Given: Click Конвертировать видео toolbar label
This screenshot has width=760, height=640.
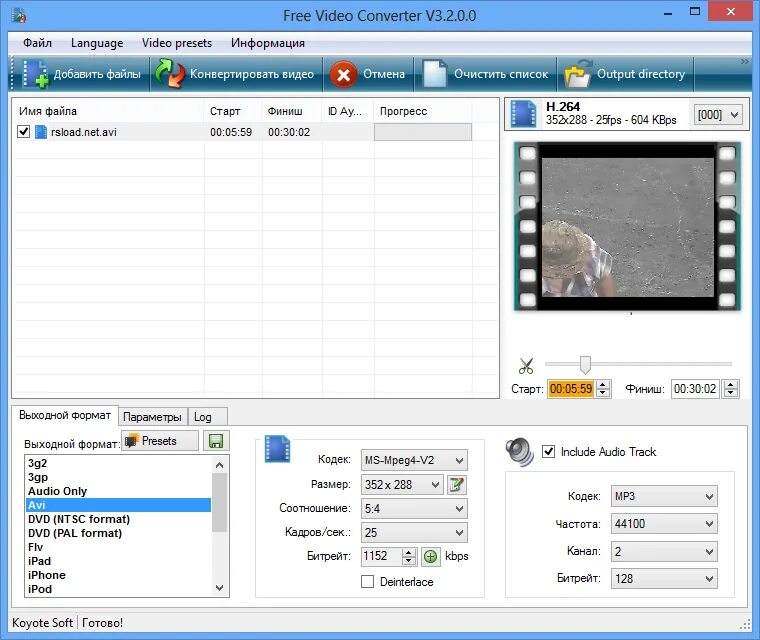Looking at the screenshot, I should pyautogui.click(x=252, y=74).
